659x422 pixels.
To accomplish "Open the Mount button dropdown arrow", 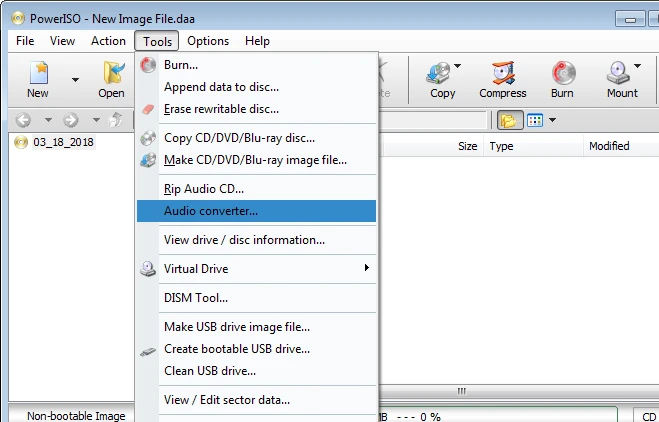I will click(x=638, y=66).
